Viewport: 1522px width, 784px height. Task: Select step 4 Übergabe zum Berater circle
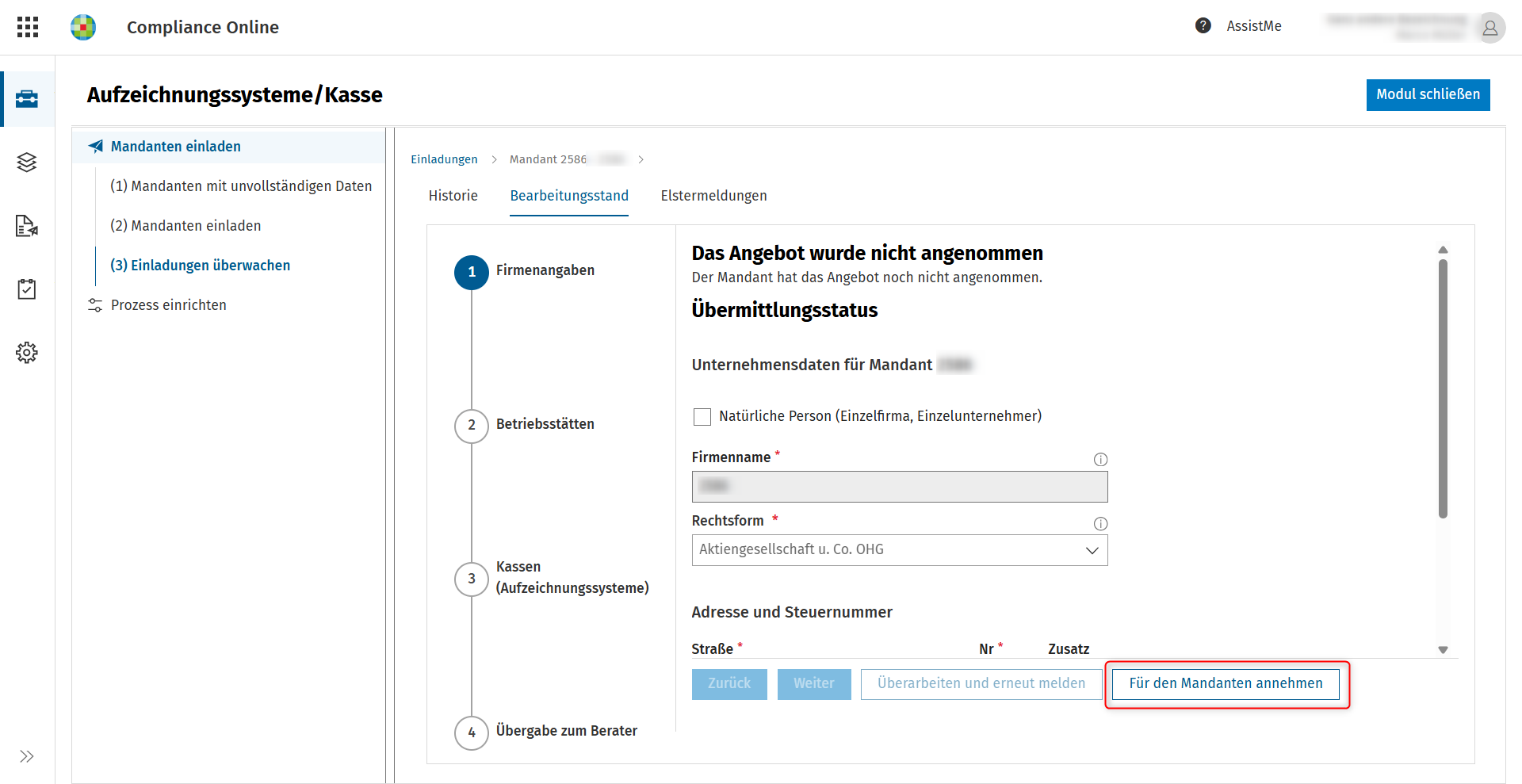point(472,732)
